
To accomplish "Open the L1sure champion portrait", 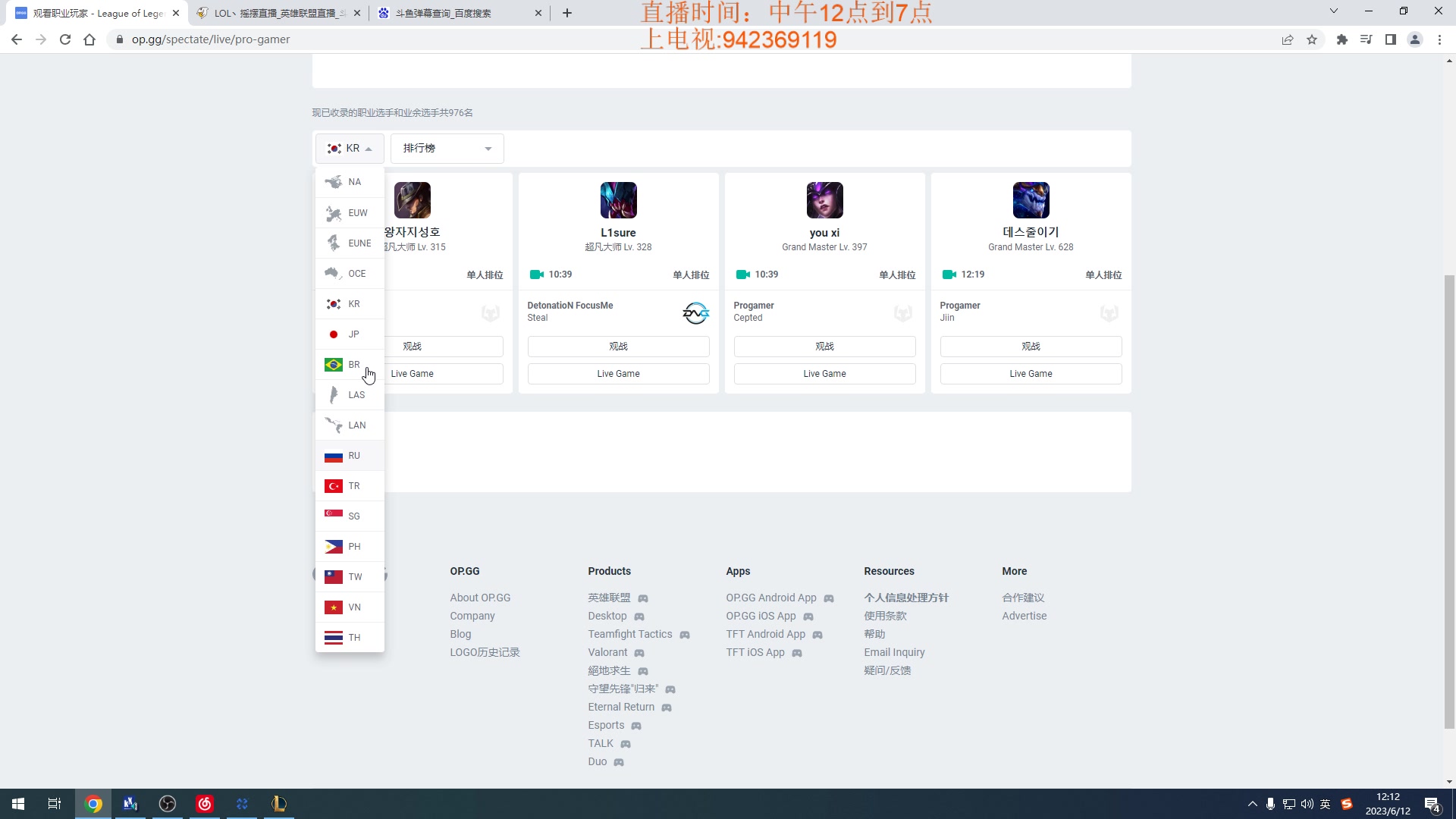I will coord(618,200).
